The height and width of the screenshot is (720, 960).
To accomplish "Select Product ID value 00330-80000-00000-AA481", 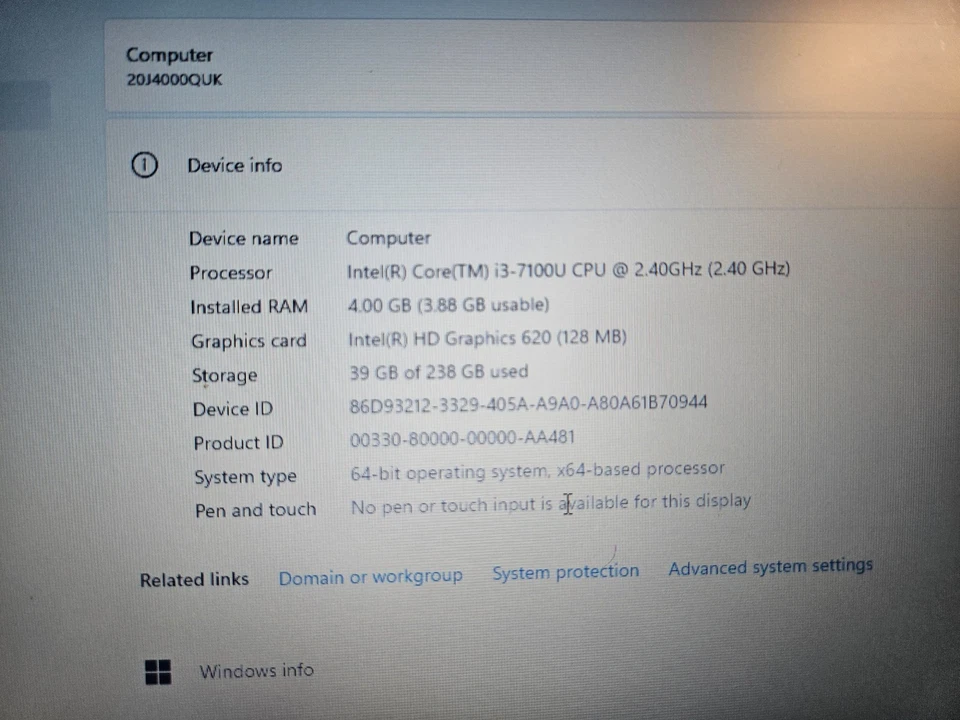I will coord(462,438).
